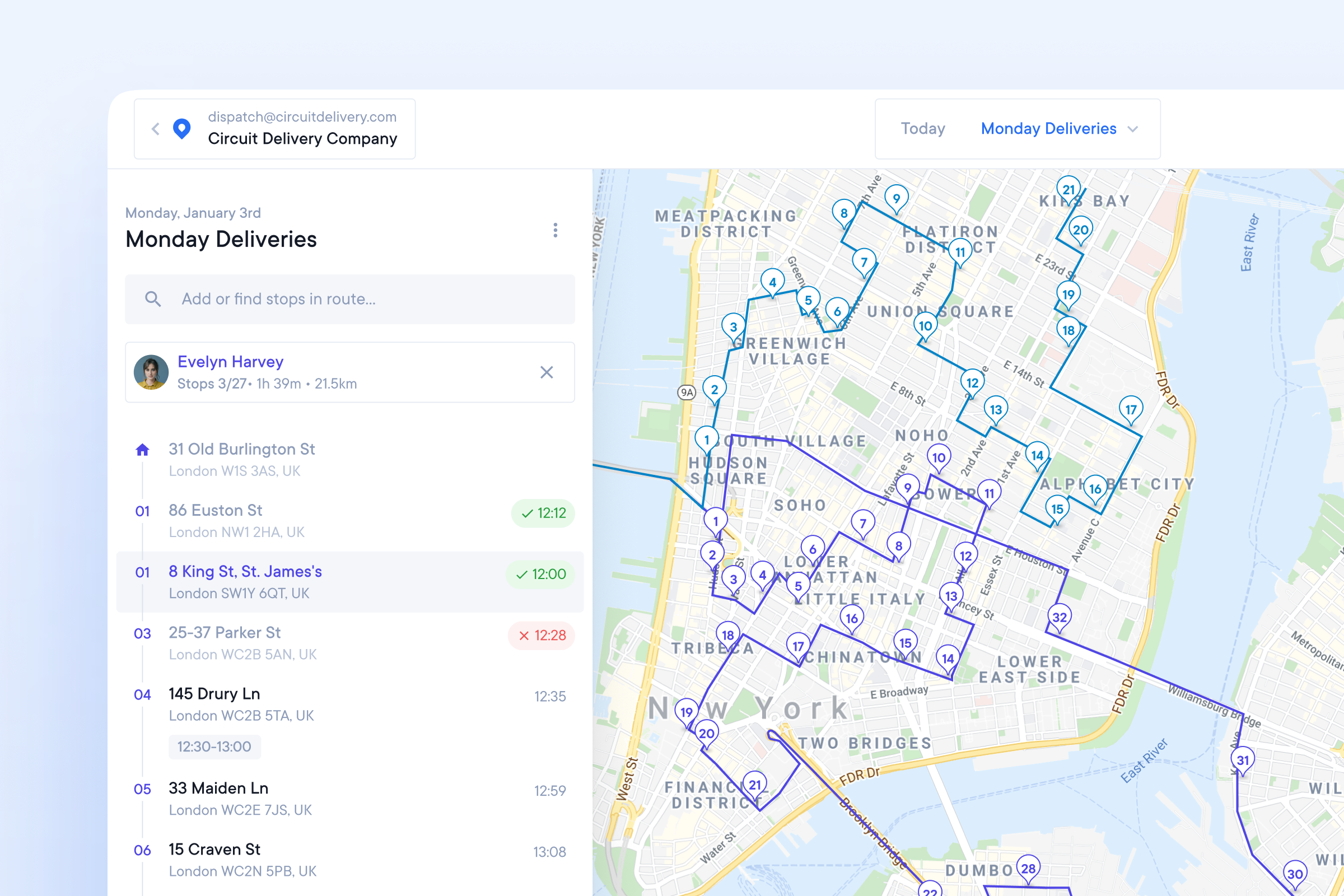Screen dimensions: 1344x896
Task: Click purple map pin 32 near Houston St
Action: coord(1060,617)
